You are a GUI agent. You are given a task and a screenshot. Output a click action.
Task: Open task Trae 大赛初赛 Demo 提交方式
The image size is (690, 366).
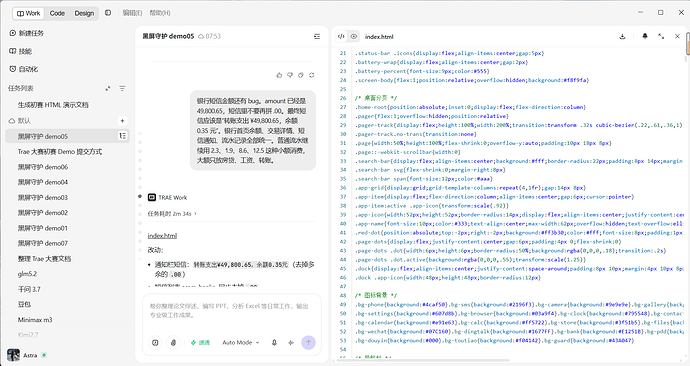point(59,152)
